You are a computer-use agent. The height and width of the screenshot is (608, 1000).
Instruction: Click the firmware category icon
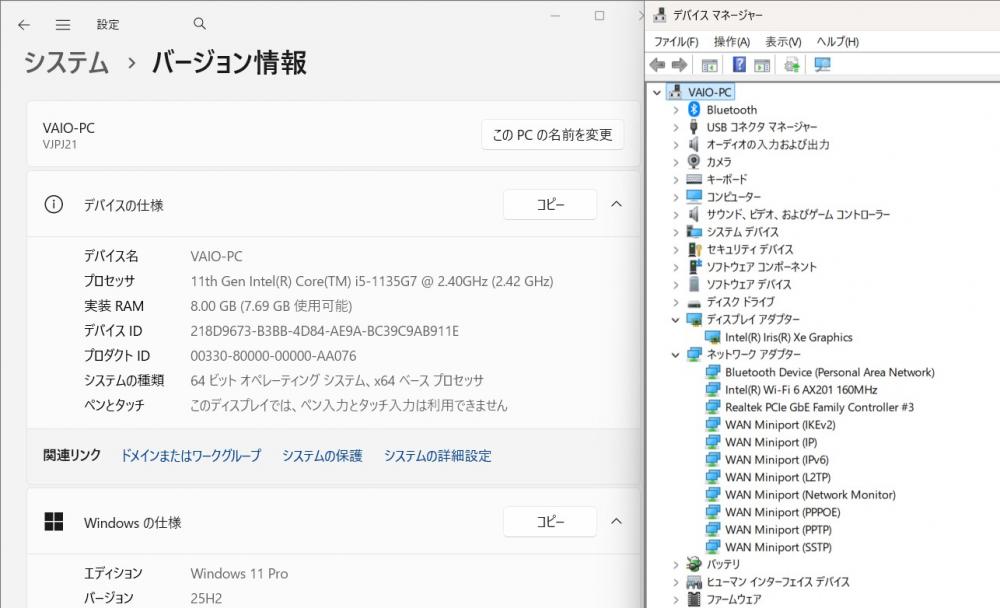tap(694, 599)
